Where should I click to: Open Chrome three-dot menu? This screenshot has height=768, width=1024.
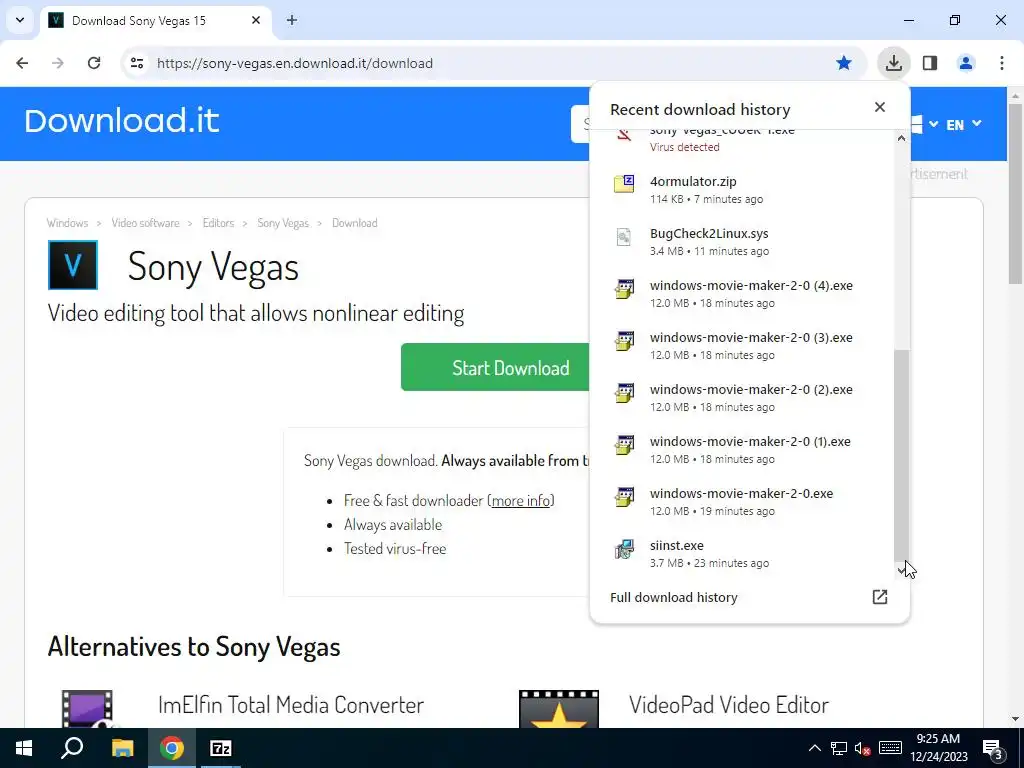coord(1002,63)
